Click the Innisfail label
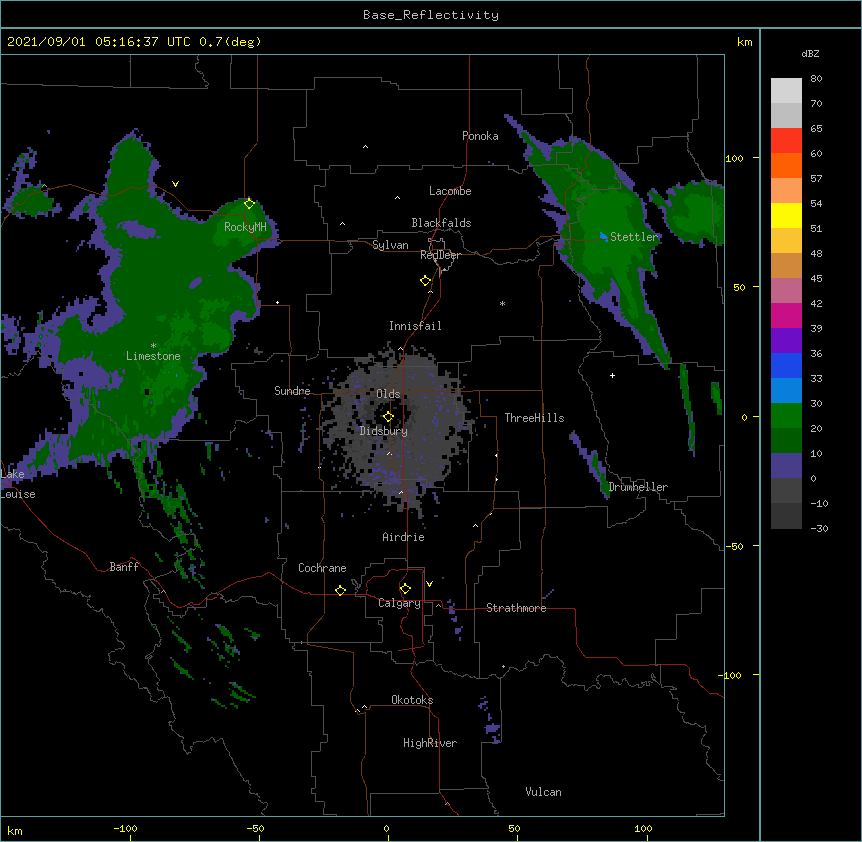This screenshot has width=862, height=842. (415, 326)
